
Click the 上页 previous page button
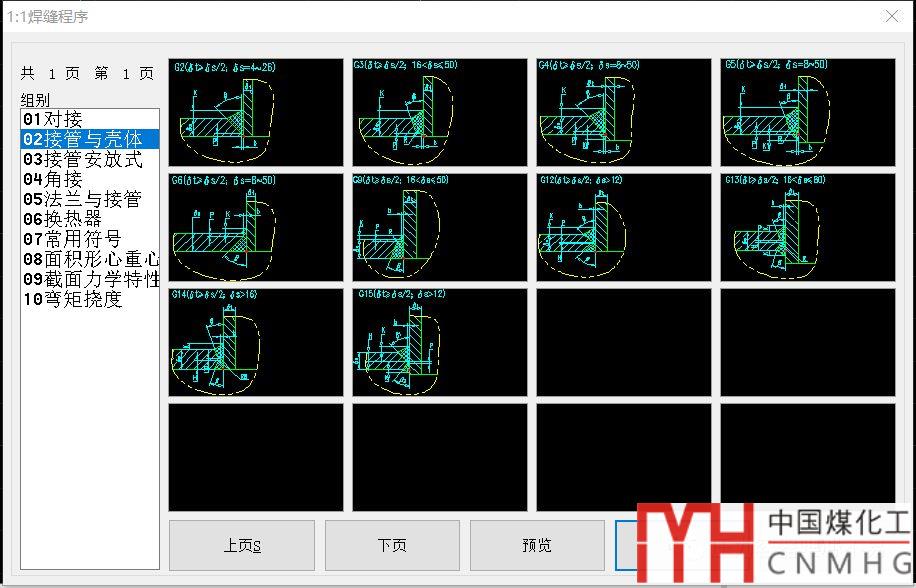(241, 545)
